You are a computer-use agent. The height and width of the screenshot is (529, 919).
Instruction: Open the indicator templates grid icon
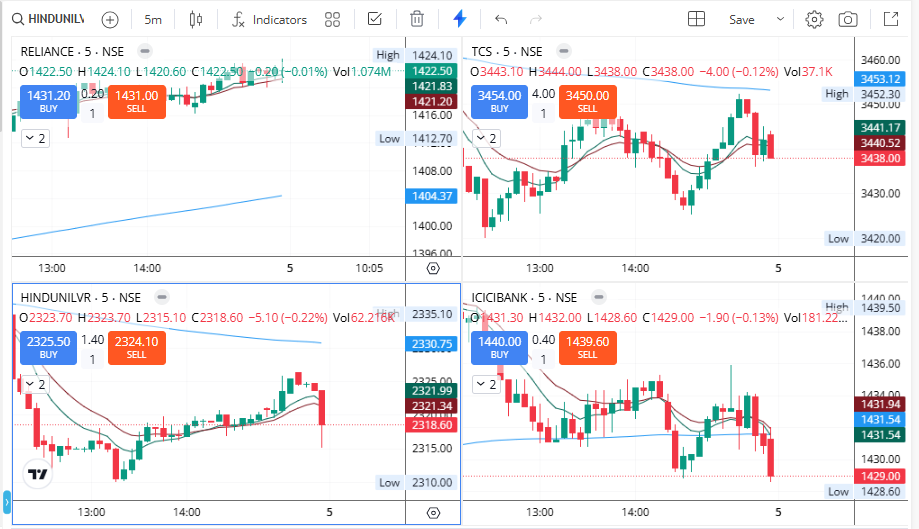(x=333, y=19)
